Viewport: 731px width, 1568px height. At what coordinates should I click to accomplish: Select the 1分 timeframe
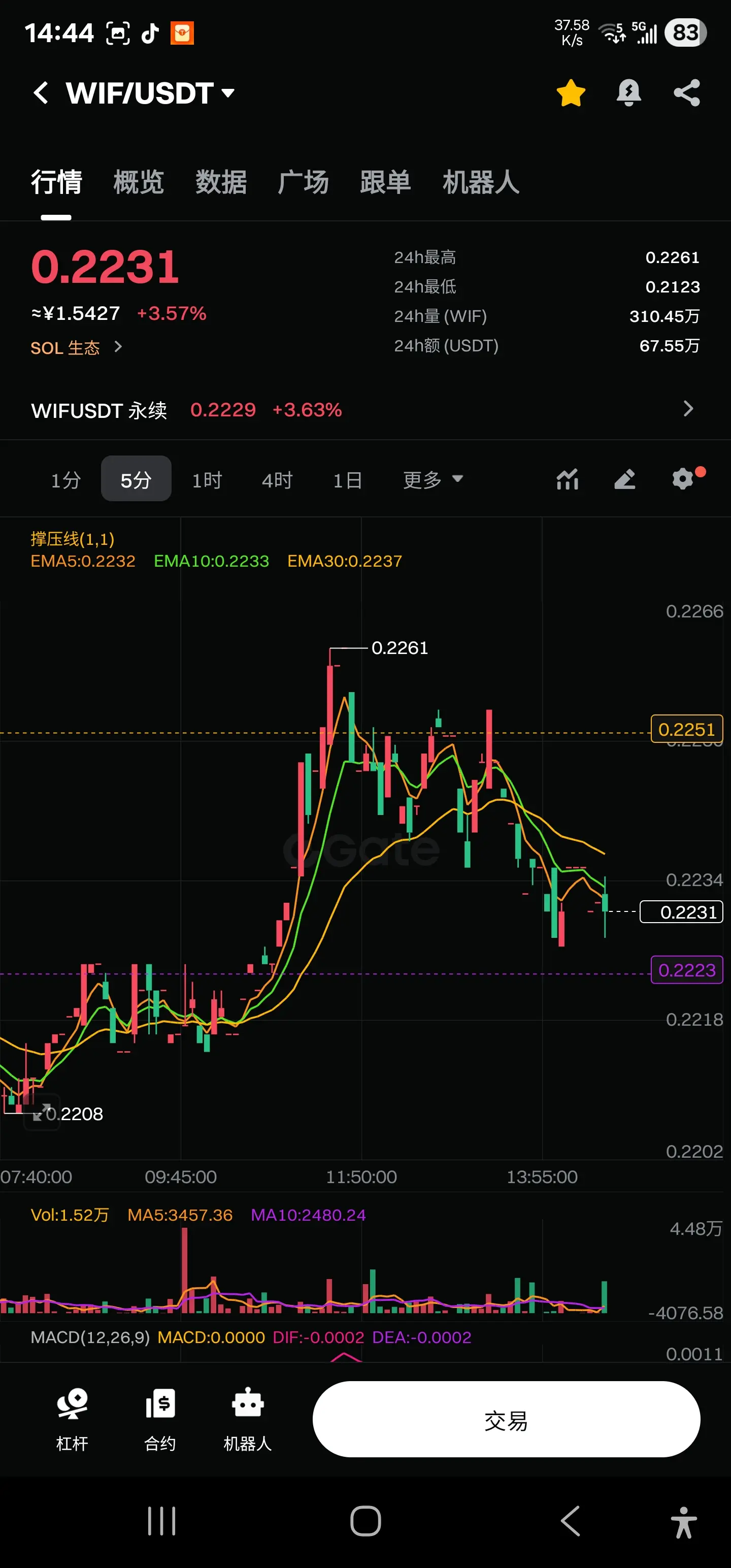coord(65,480)
